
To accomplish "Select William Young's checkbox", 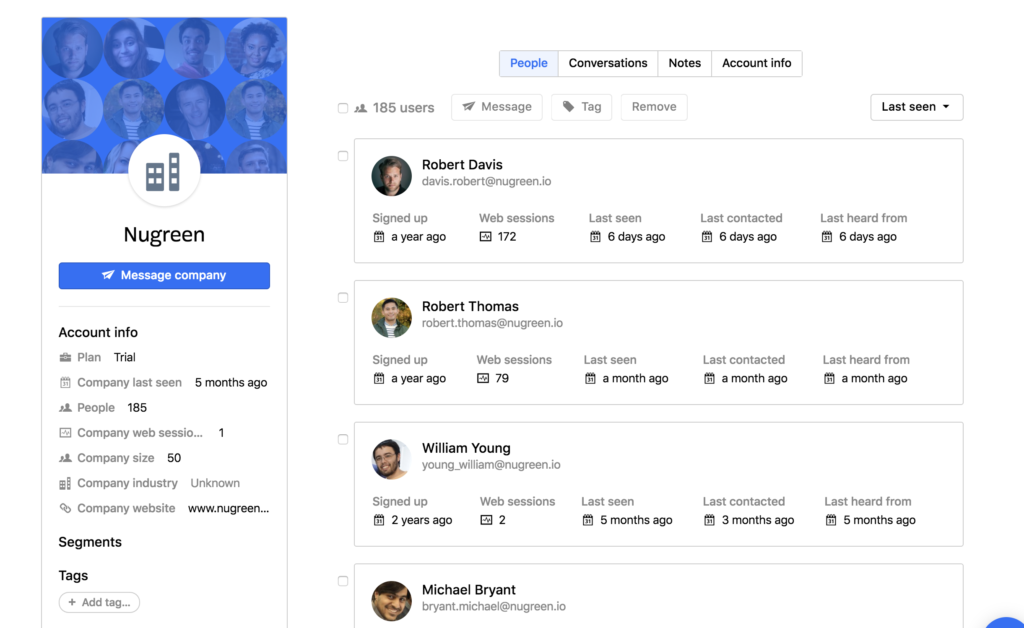I will pyautogui.click(x=343, y=439).
